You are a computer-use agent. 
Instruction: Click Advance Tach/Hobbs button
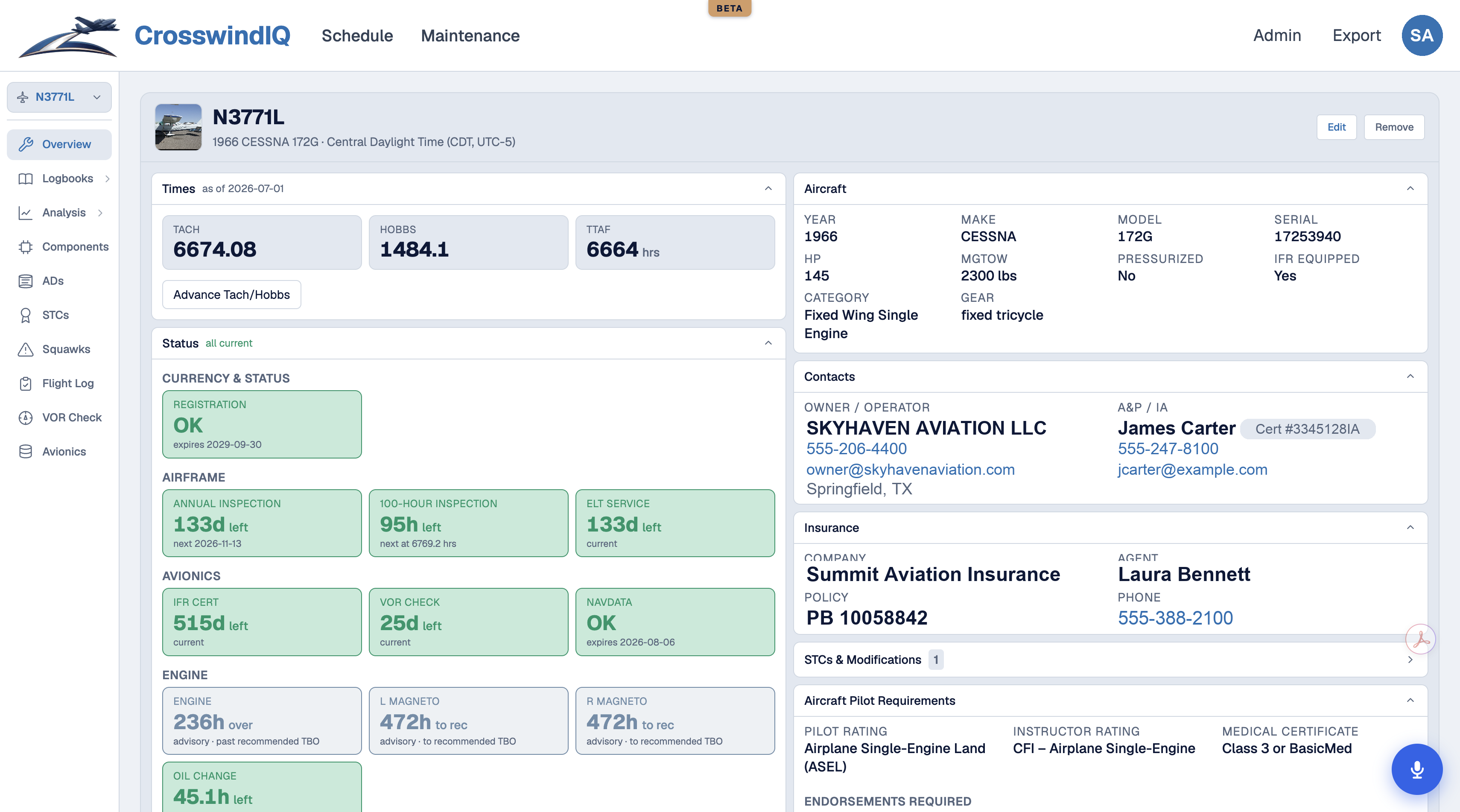pyautogui.click(x=231, y=295)
